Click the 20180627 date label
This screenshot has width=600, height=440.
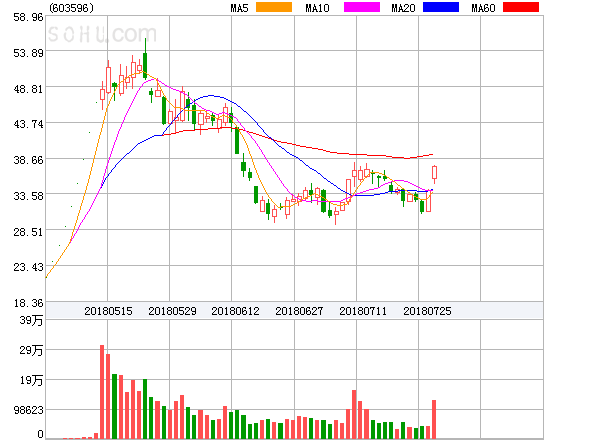(299, 311)
